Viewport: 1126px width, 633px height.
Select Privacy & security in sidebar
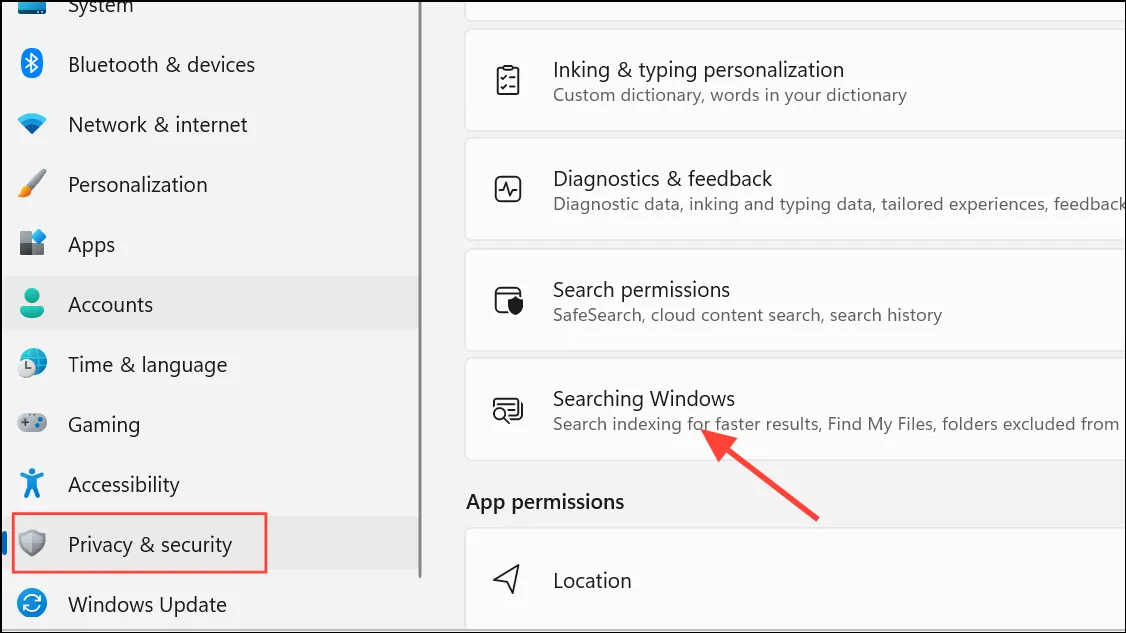tap(211, 544)
